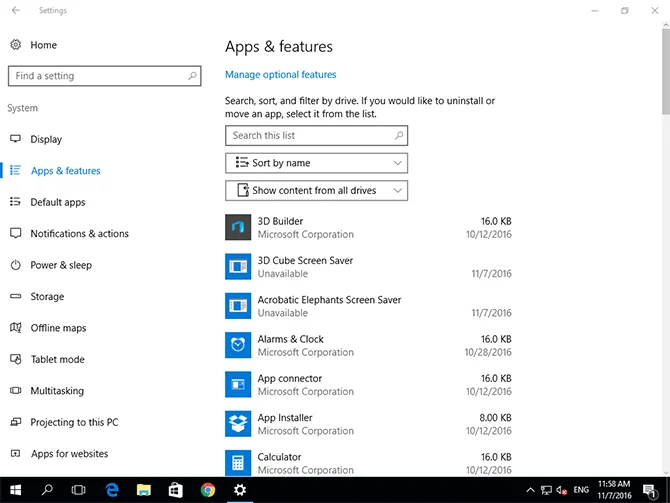Click the Multitasking icon in sidebar

[15, 391]
